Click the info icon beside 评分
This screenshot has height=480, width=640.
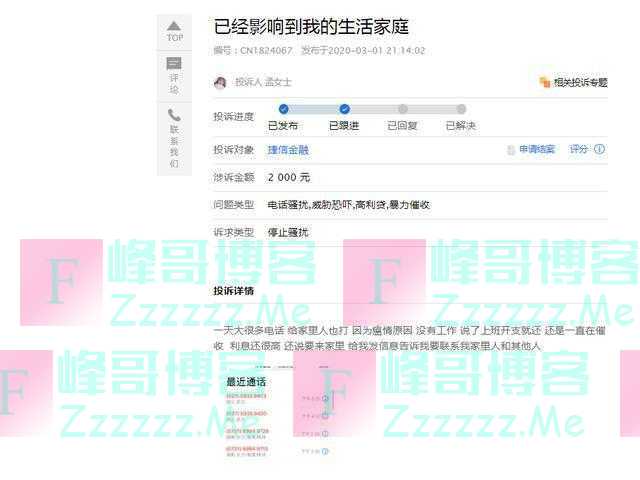[x=600, y=150]
